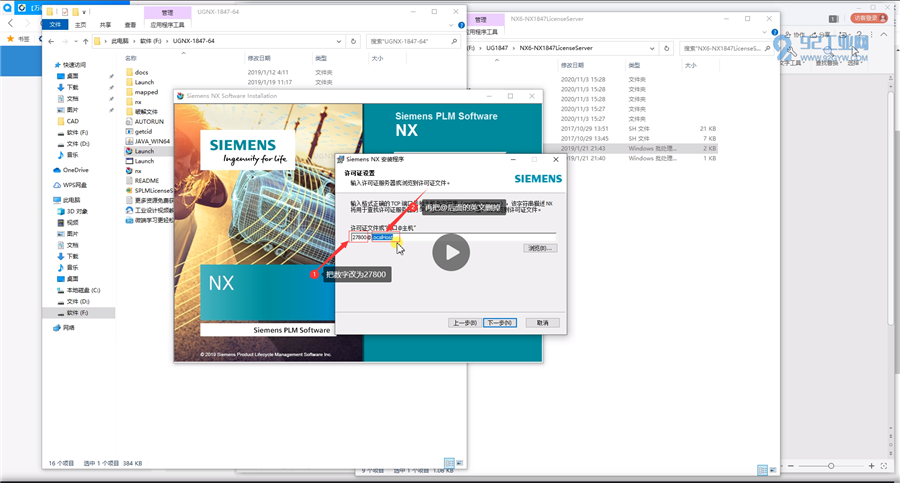Click the play button overlay

point(451,252)
